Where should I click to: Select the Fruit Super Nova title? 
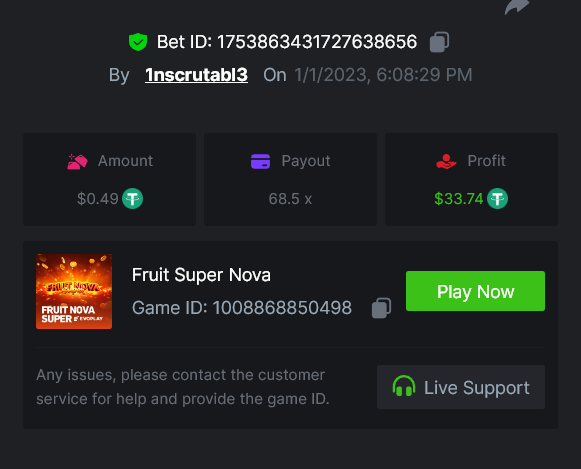tap(201, 275)
